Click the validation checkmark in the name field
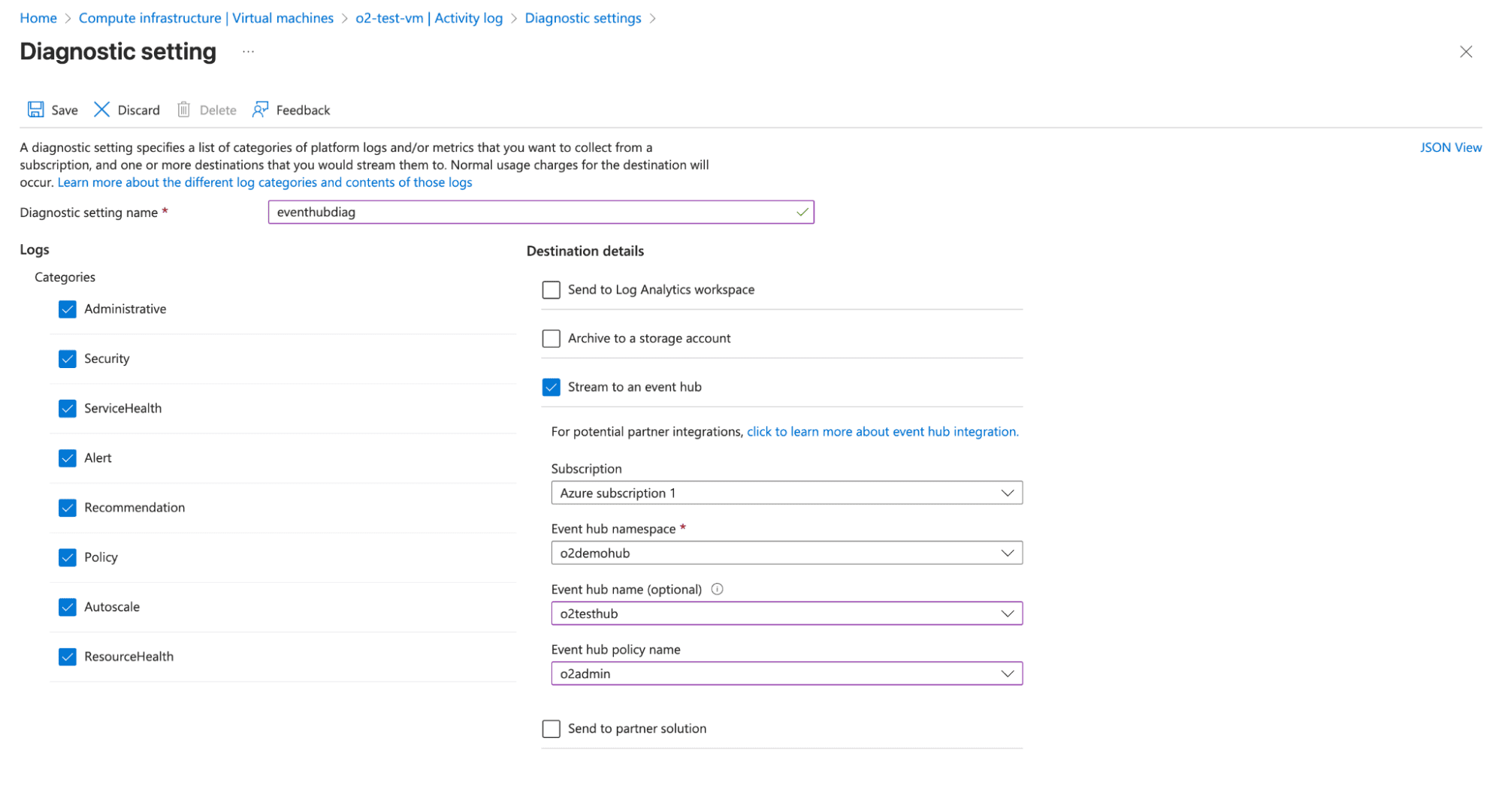The image size is (1502, 812). pyautogui.click(x=801, y=212)
